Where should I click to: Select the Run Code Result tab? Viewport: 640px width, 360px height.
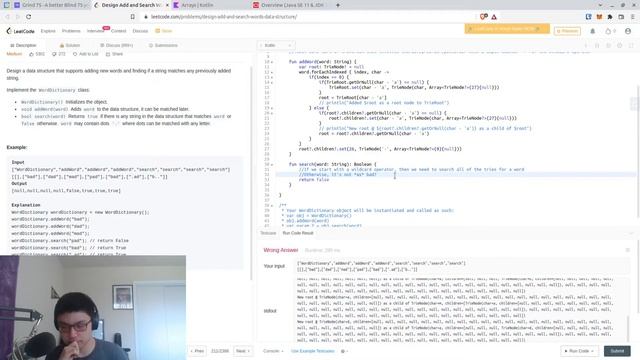(298, 233)
